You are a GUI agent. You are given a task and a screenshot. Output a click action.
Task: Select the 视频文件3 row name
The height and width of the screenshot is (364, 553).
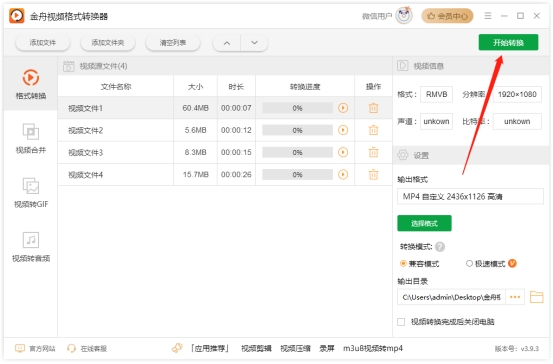point(85,153)
